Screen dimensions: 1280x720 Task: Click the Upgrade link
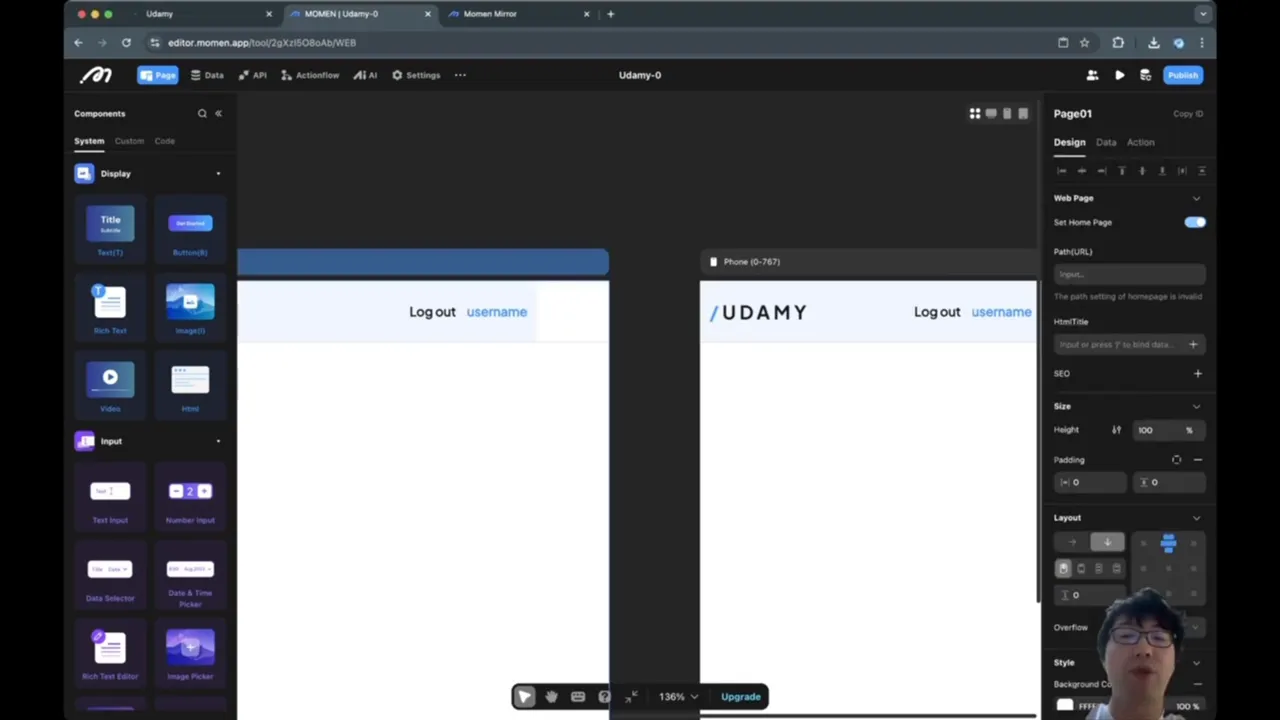pyautogui.click(x=741, y=697)
